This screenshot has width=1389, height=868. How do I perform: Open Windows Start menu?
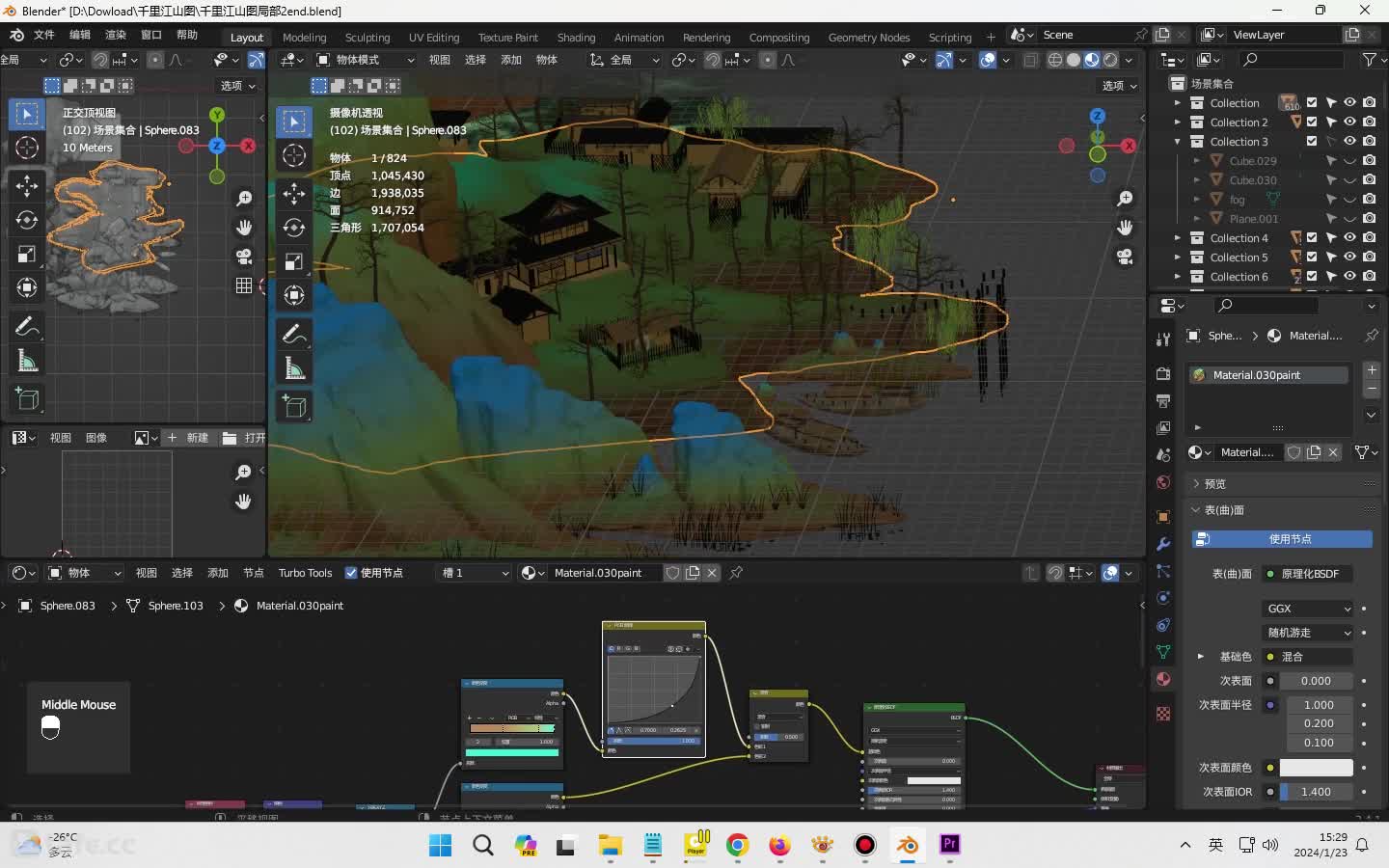coord(440,845)
